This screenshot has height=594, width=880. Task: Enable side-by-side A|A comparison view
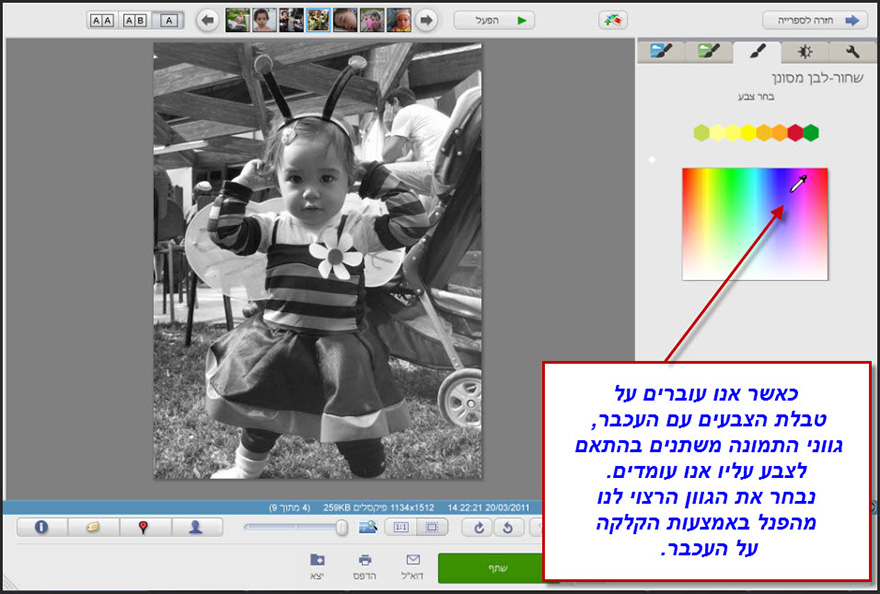tap(104, 19)
